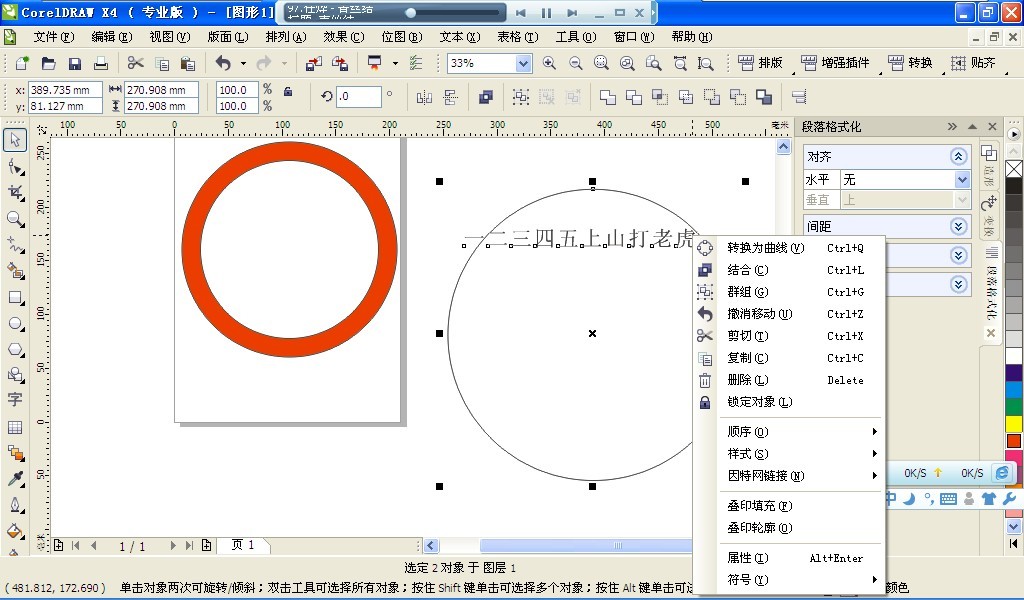Select the Pick tool in the toolbox
1024x600 pixels.
[15, 140]
